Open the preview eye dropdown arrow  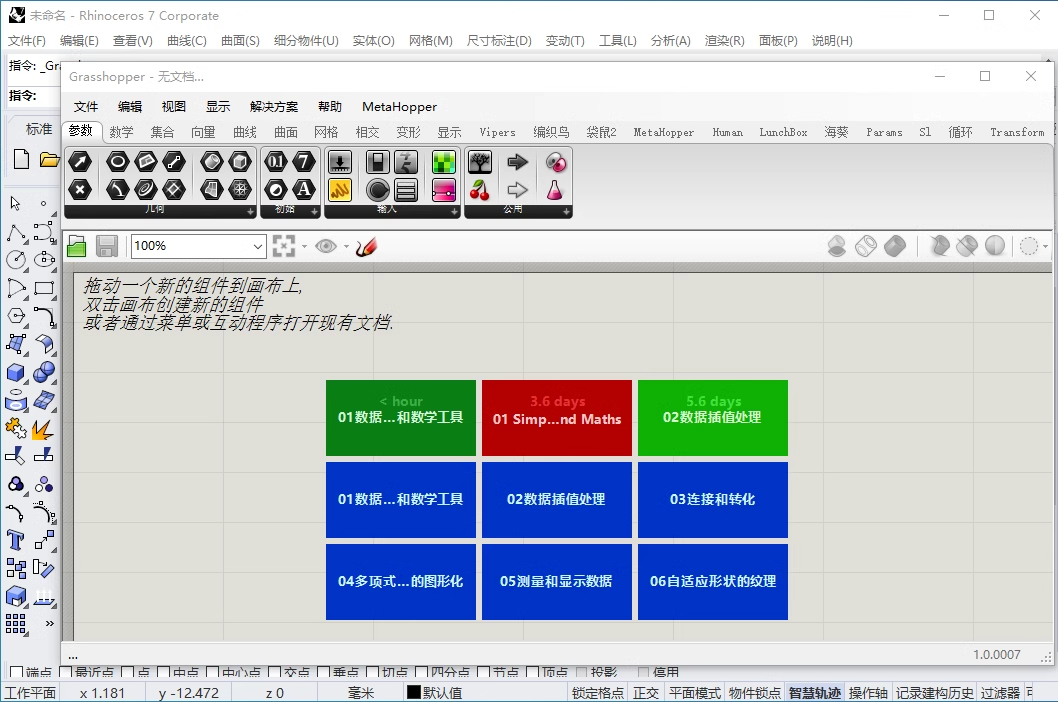pyautogui.click(x=347, y=246)
